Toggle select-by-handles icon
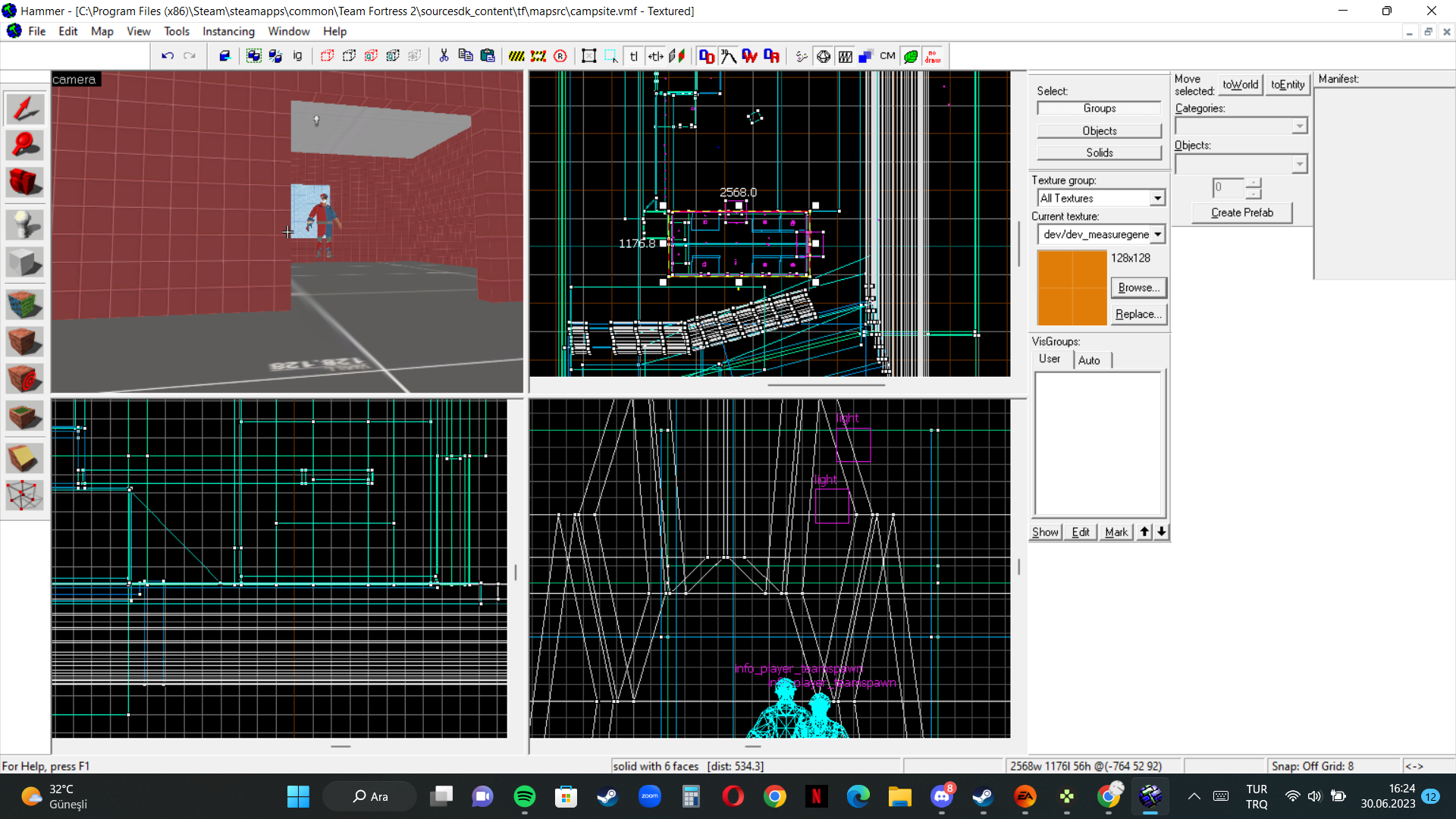Screen dimensions: 1456x819 point(589,56)
